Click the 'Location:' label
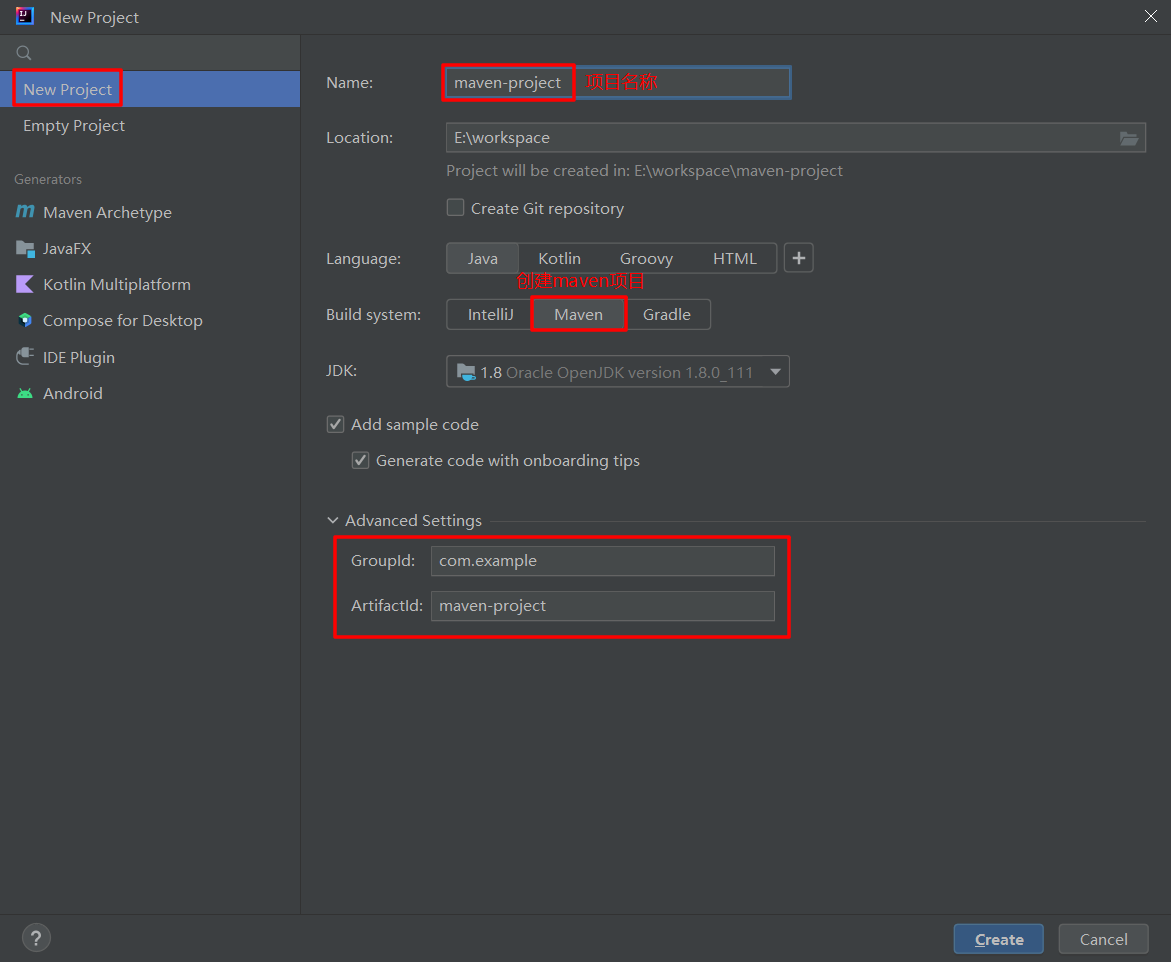1171x962 pixels. coord(359,137)
